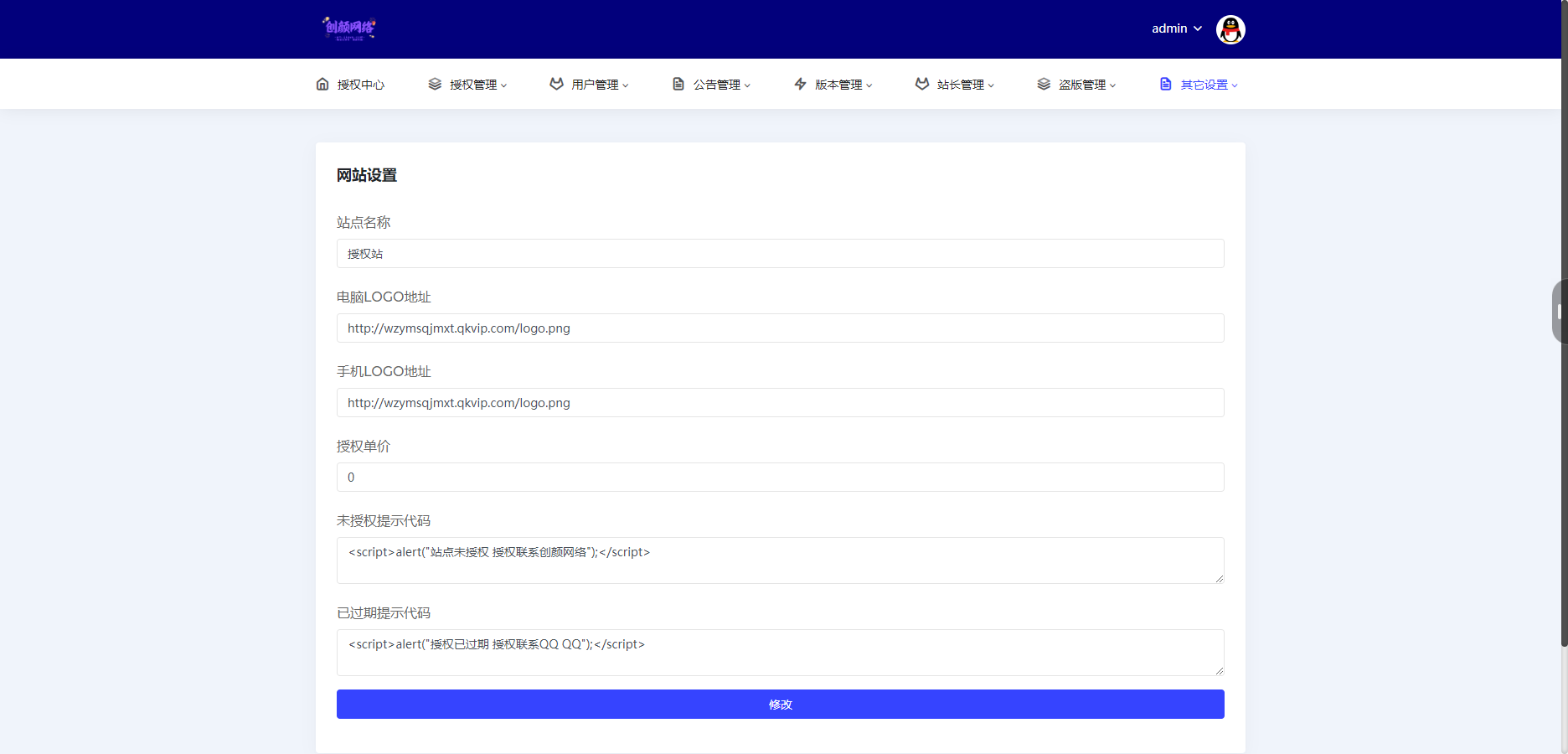Click the document icon beside 公告管理

click(678, 84)
